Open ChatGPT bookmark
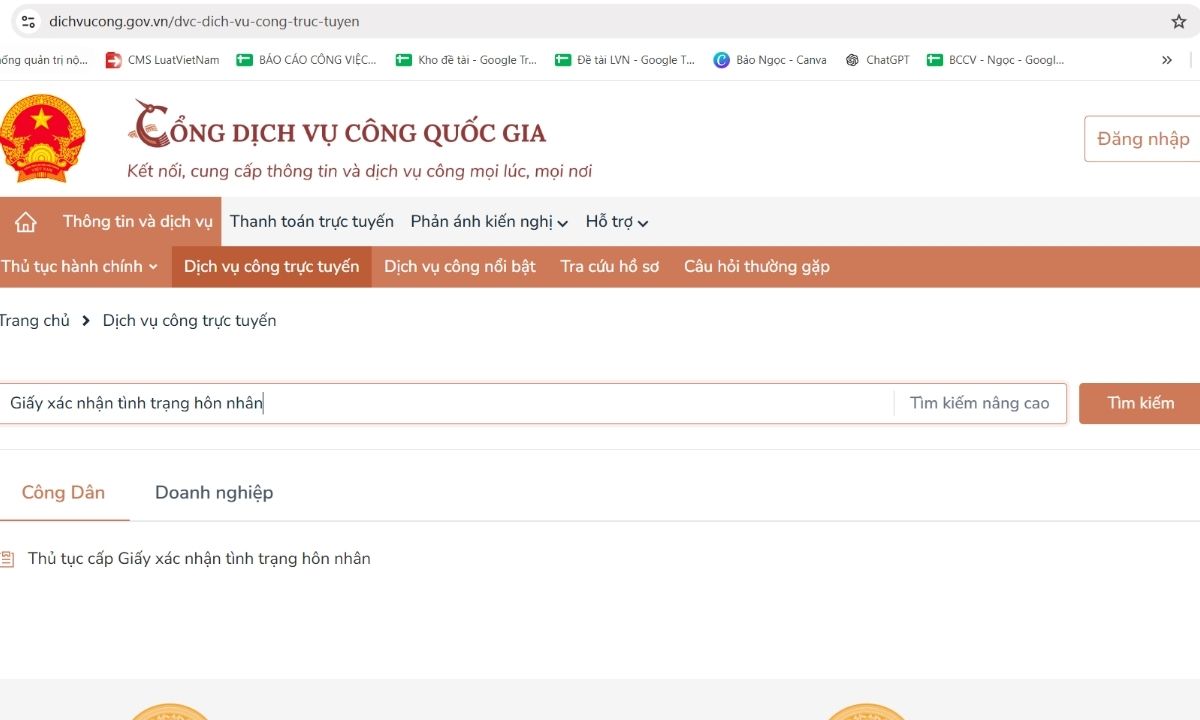This screenshot has height=720, width=1200. (877, 60)
